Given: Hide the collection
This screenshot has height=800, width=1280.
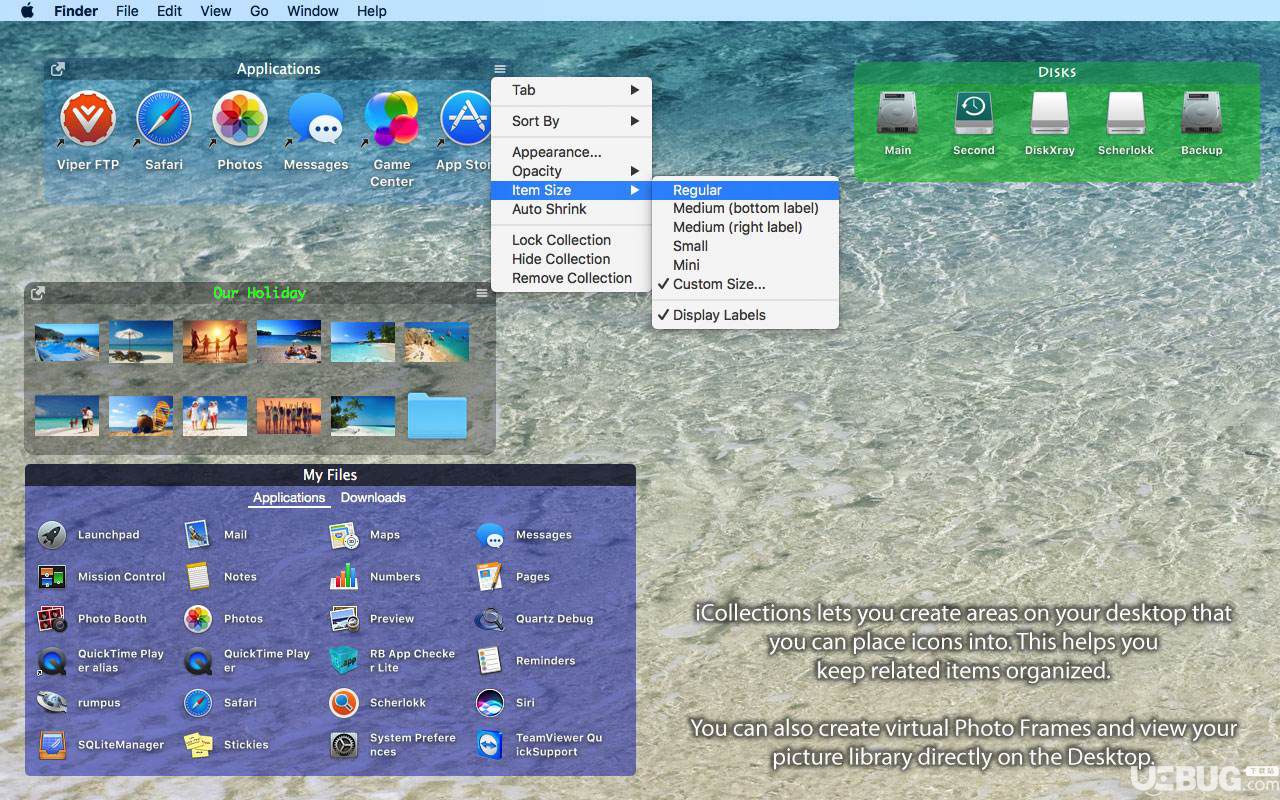Looking at the screenshot, I should [571, 259].
